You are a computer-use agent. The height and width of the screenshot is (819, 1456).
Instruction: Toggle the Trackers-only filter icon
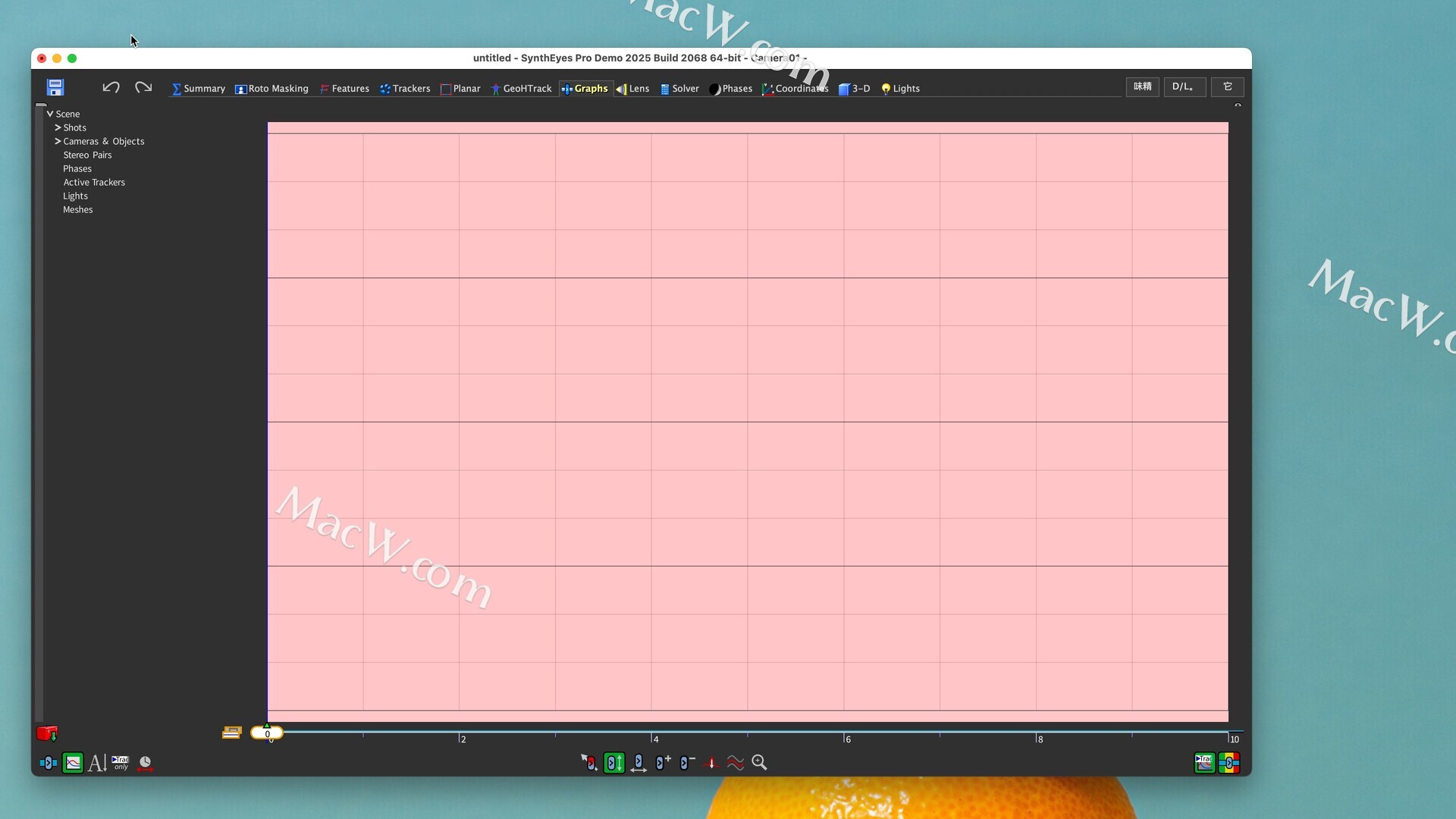pos(121,763)
